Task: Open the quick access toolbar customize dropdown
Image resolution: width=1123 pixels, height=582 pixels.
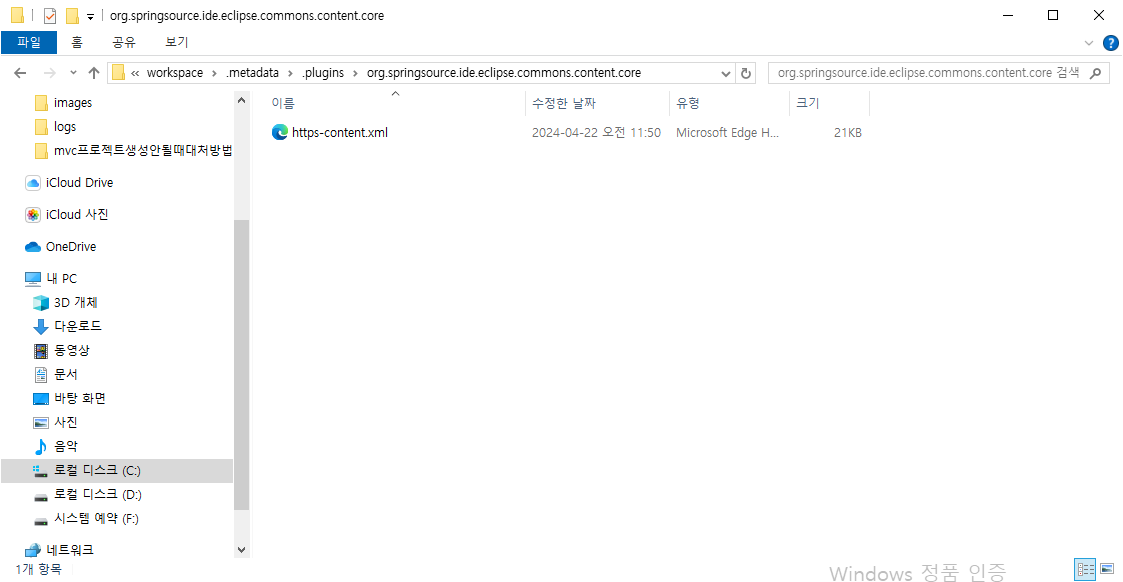Action: (90, 16)
